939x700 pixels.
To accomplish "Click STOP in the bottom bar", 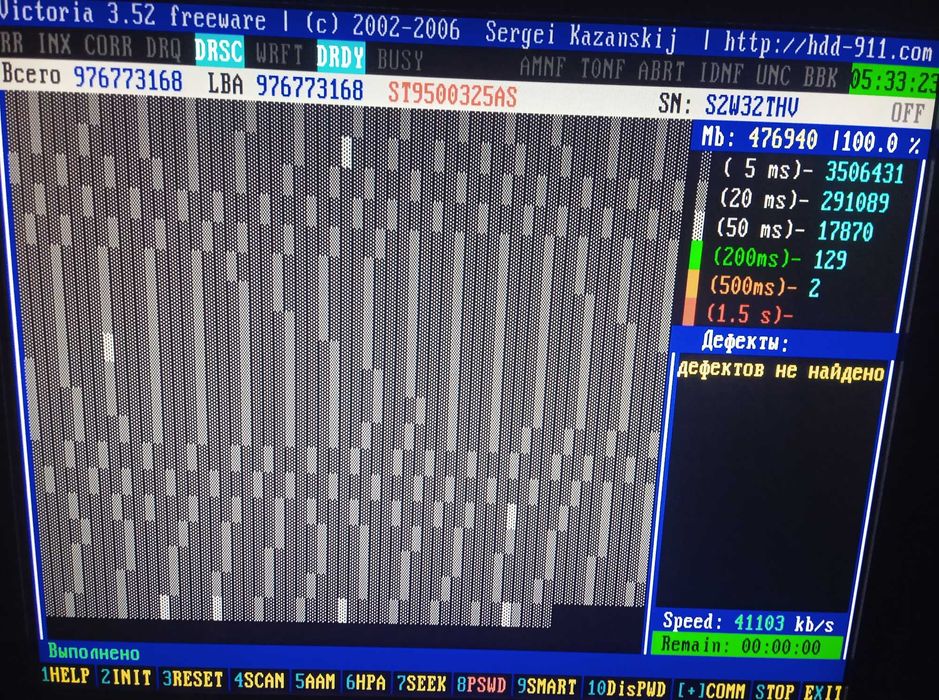I will click(774, 692).
